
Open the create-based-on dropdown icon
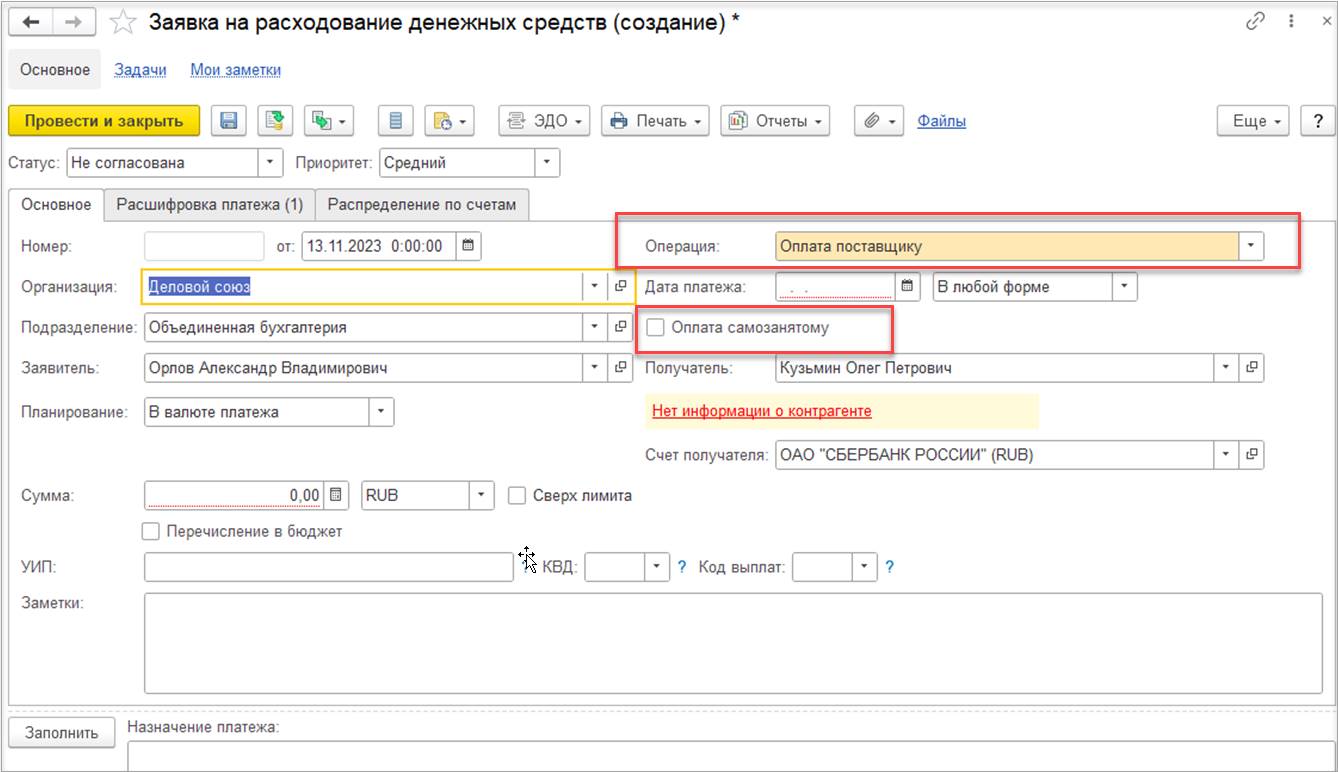pyautogui.click(x=329, y=121)
